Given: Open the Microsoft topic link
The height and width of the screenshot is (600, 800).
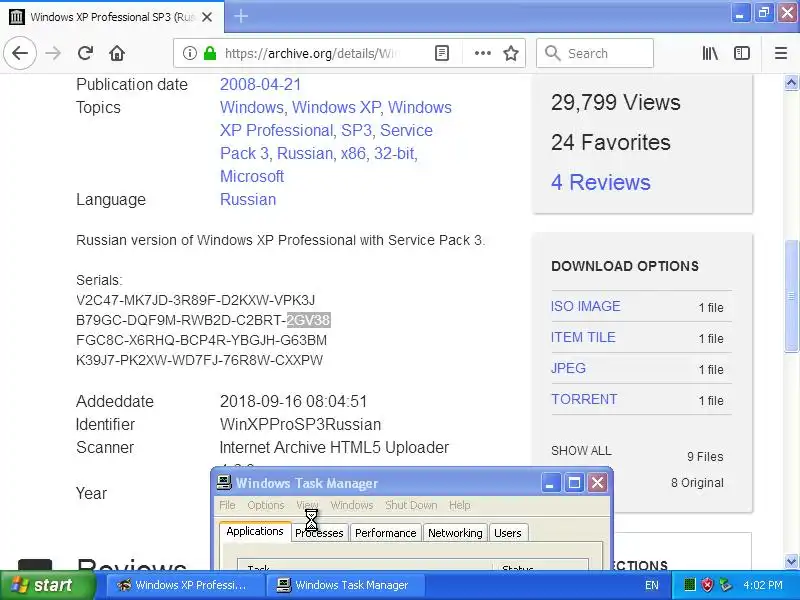Looking at the screenshot, I should [252, 176].
